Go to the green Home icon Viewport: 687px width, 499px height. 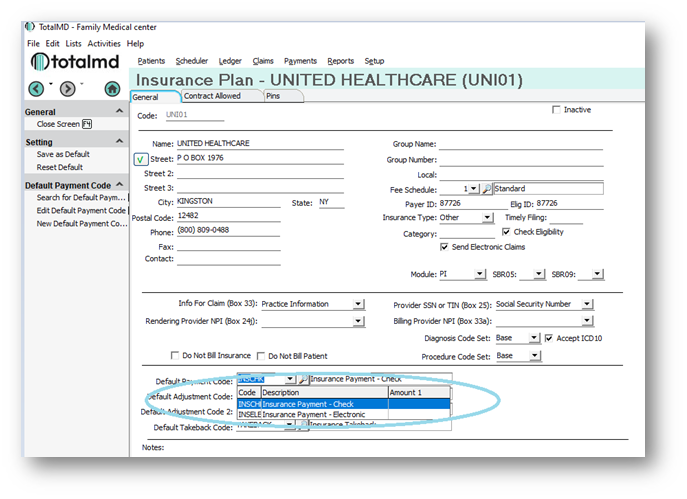(113, 89)
